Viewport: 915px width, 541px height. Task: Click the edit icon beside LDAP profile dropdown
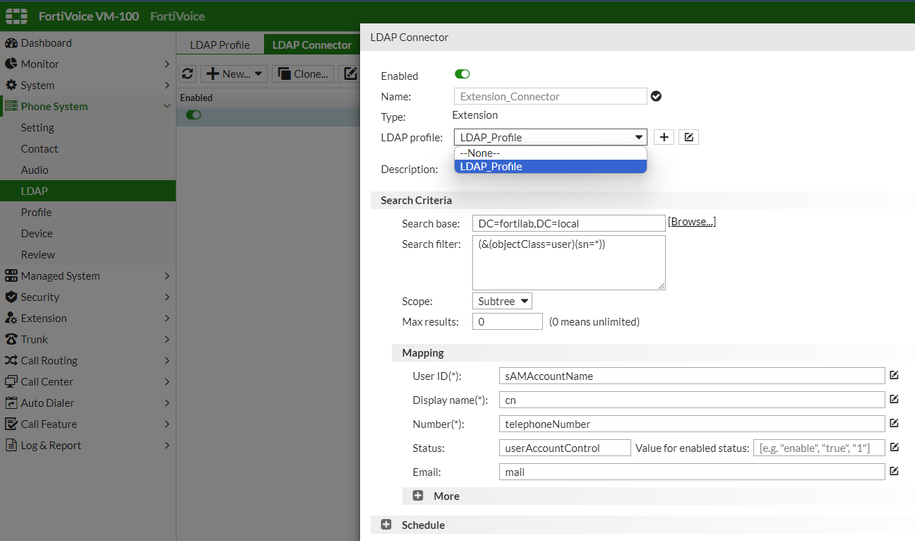[x=689, y=137]
